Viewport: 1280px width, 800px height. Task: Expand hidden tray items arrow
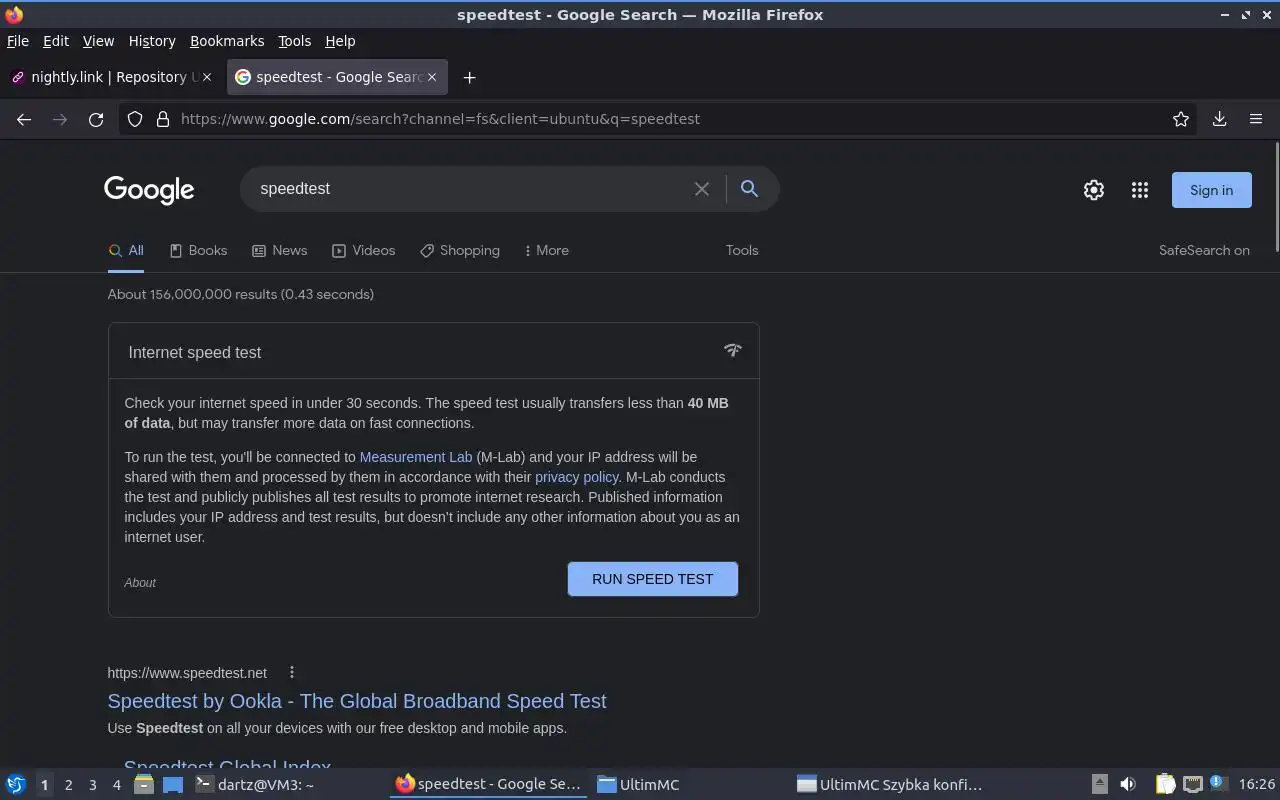[1099, 785]
